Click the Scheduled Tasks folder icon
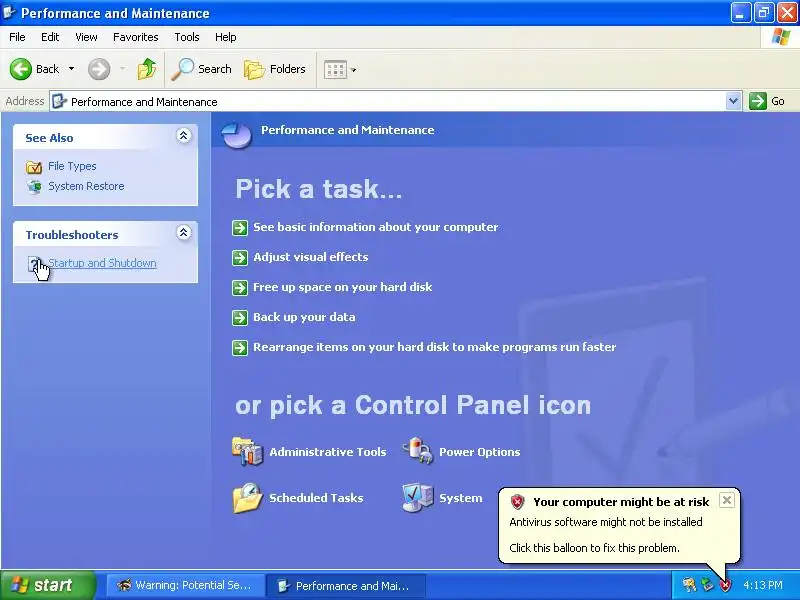 pos(247,497)
